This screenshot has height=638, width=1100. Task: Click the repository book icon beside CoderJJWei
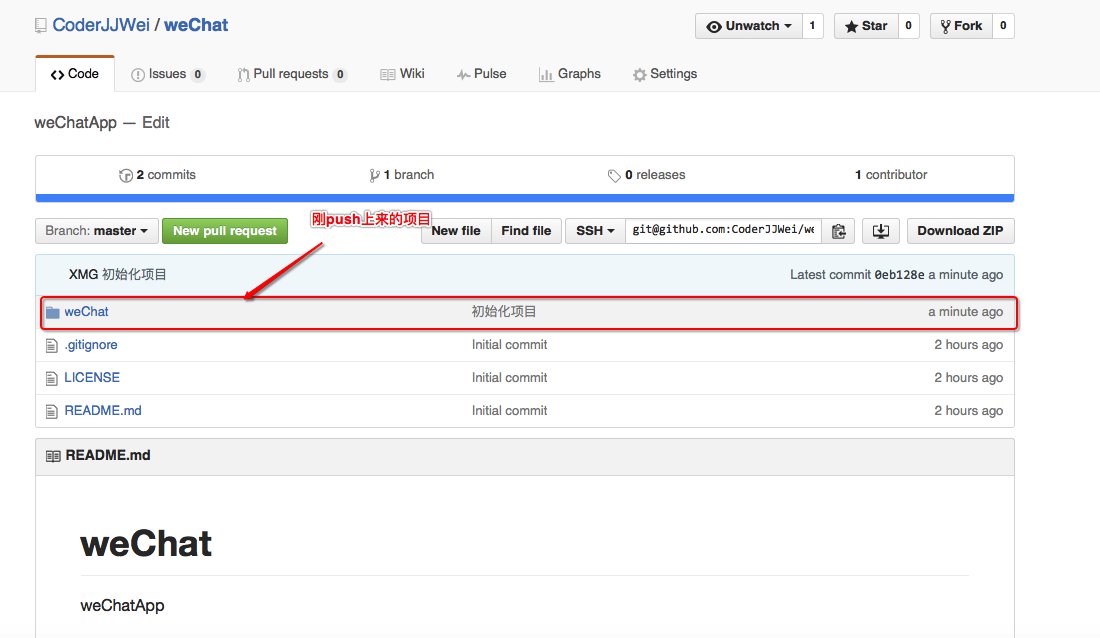tap(41, 26)
